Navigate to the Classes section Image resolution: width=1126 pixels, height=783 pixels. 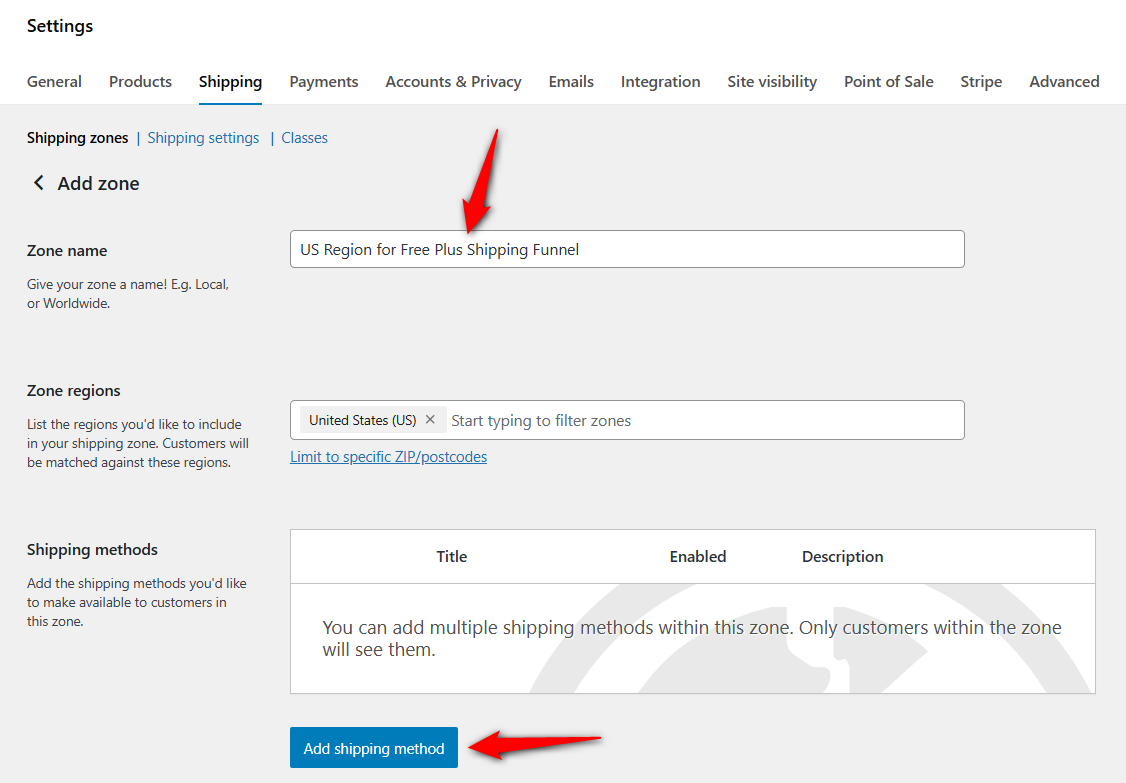[304, 137]
